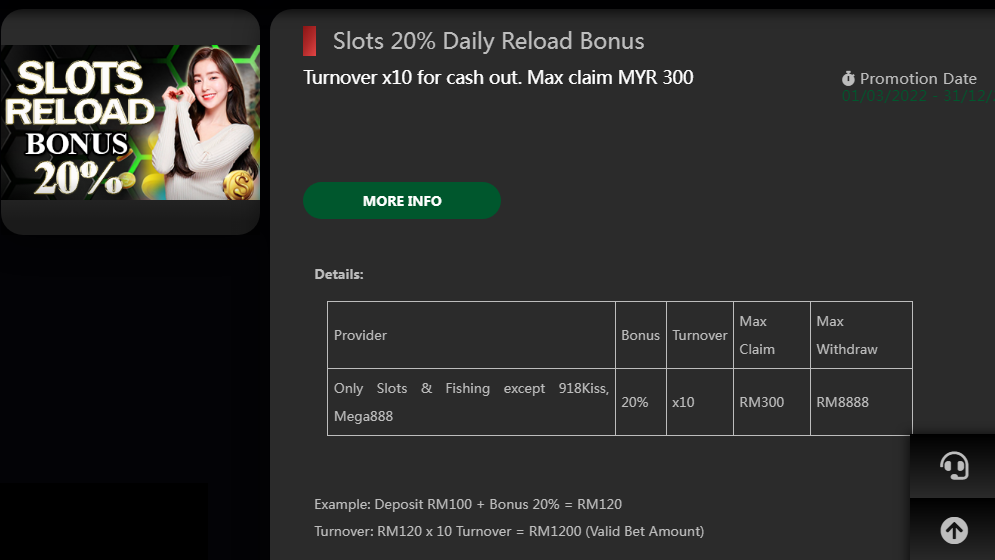Select the Provider column header
995x560 pixels.
point(360,335)
